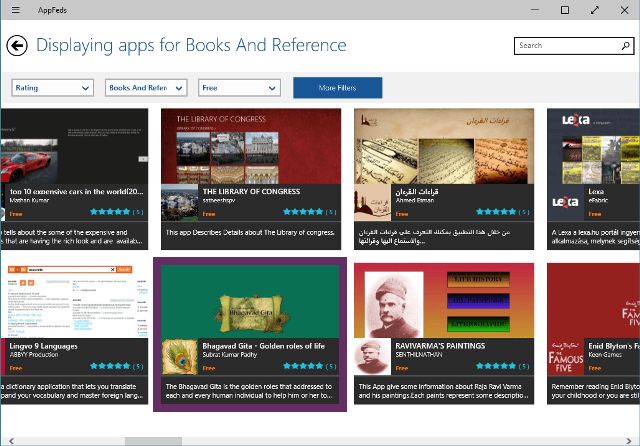Click the mosque icon of Ahmed Esman's app
640x446 pixels.
(372, 202)
